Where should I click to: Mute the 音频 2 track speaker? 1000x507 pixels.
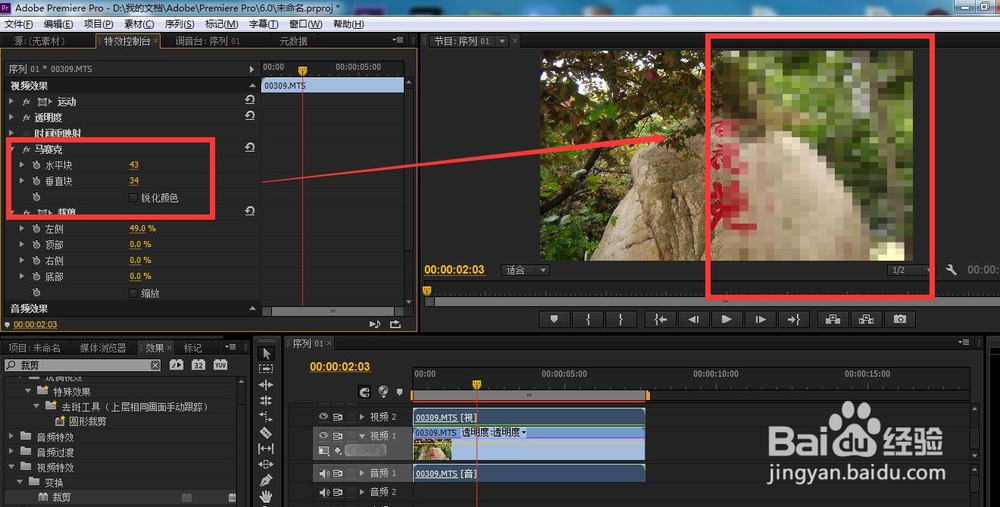pos(323,492)
